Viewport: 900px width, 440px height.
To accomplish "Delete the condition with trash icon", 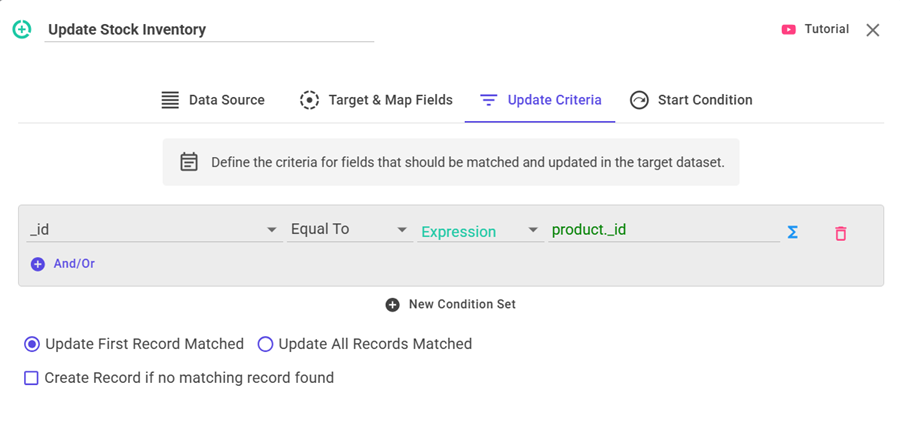I will 840,233.
